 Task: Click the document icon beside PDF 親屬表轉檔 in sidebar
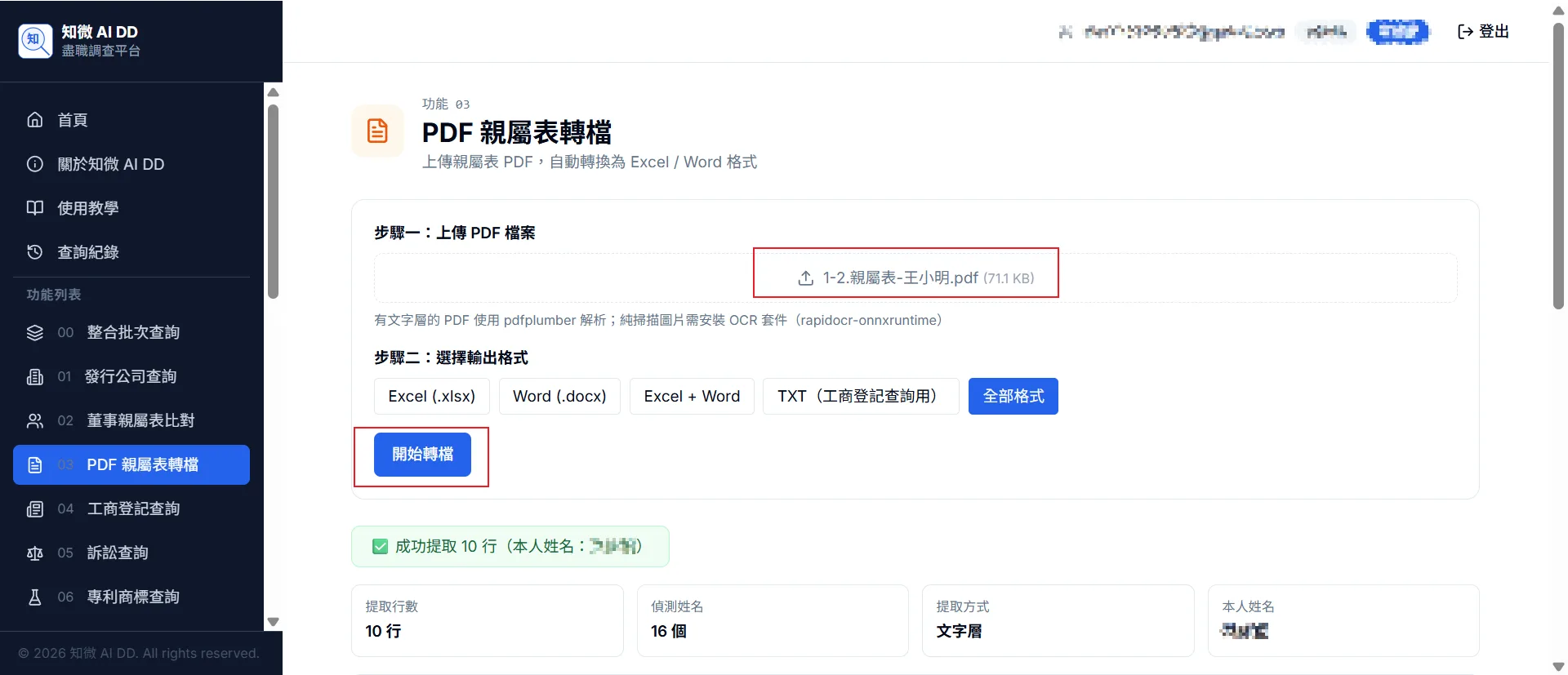pyautogui.click(x=35, y=464)
